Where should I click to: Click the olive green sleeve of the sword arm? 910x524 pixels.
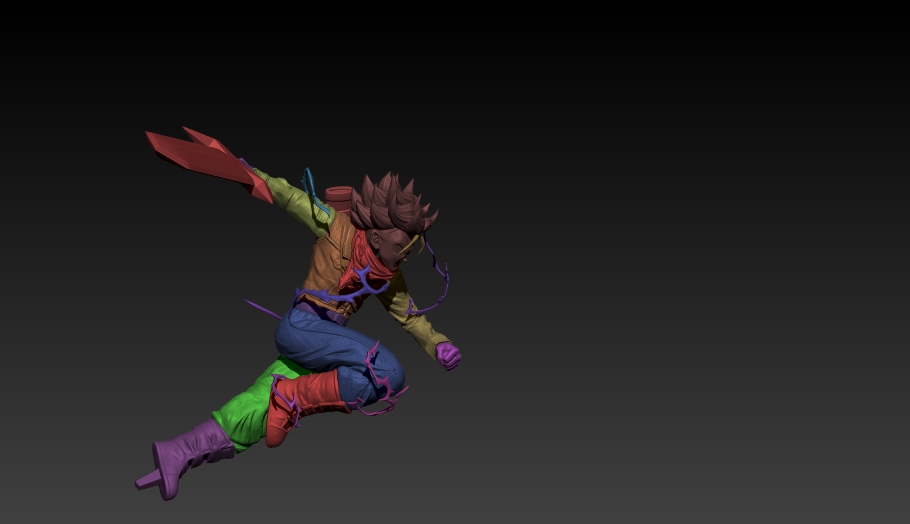(293, 202)
